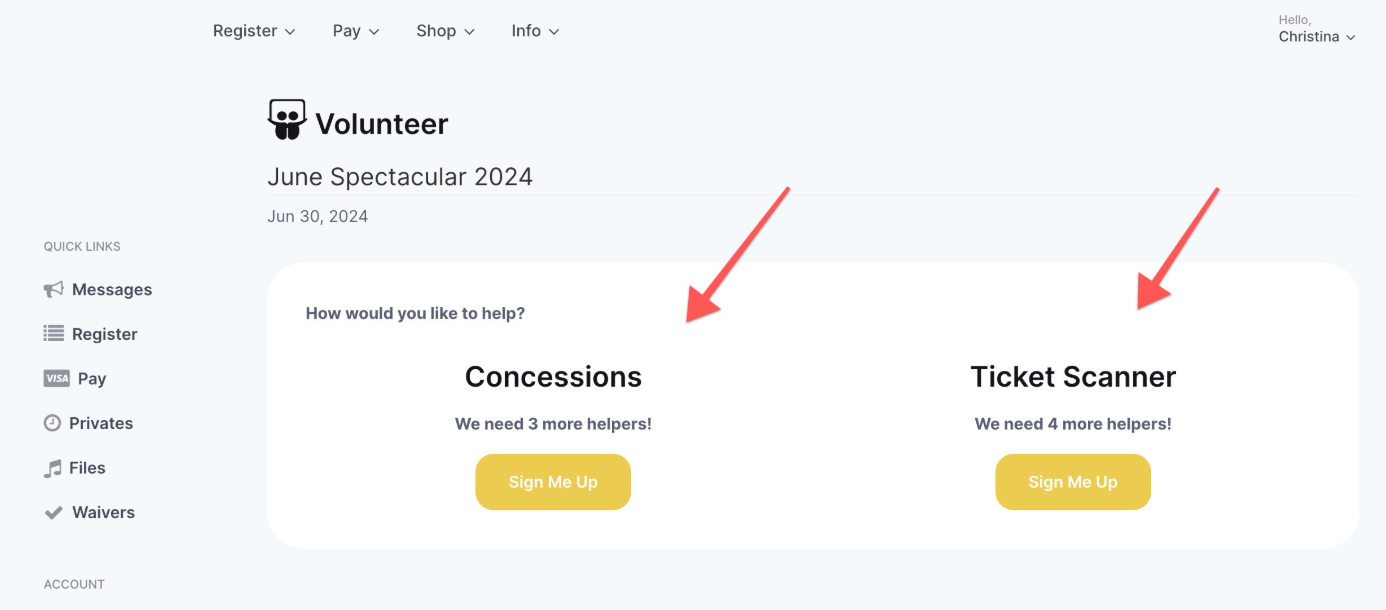Expand the Pay menu in top bar
Screen dimensions: 1386x610
click(x=356, y=31)
